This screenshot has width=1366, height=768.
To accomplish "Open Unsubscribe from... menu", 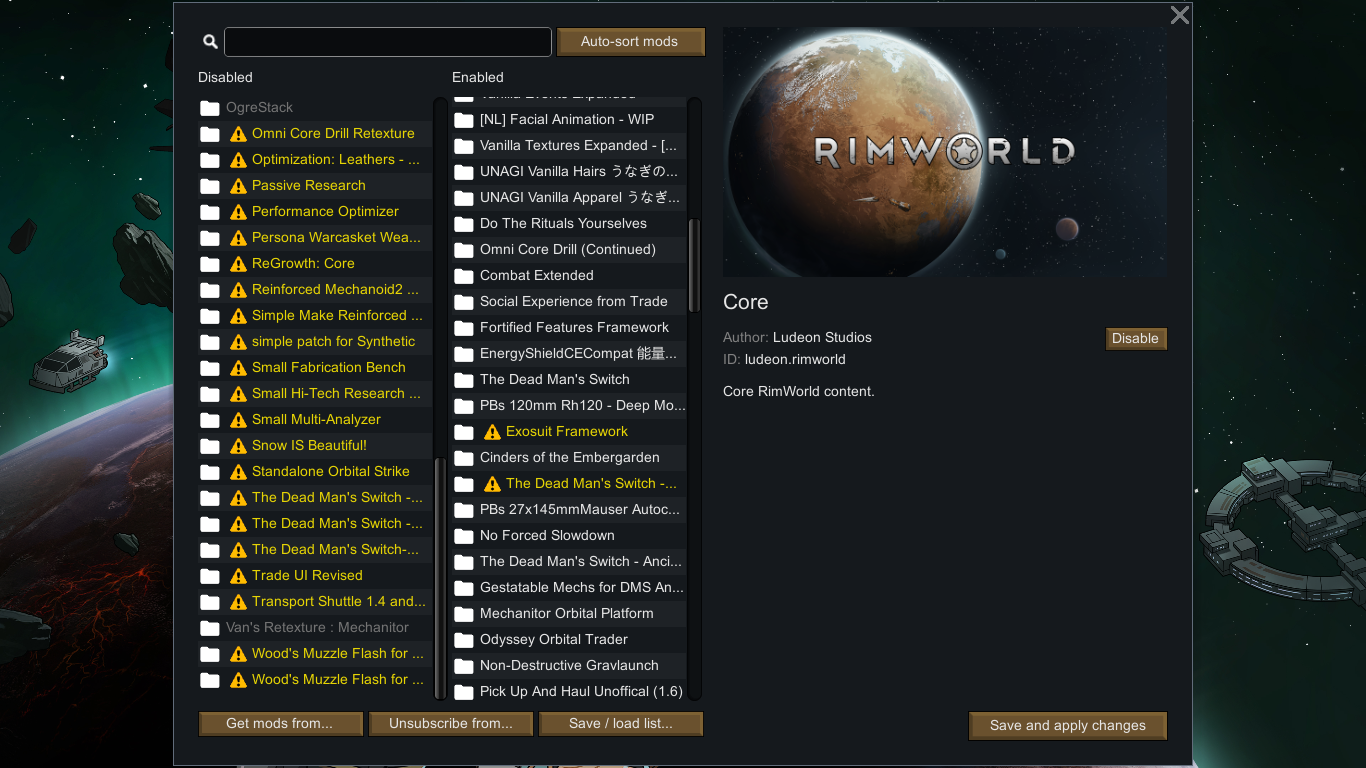I will click(451, 724).
